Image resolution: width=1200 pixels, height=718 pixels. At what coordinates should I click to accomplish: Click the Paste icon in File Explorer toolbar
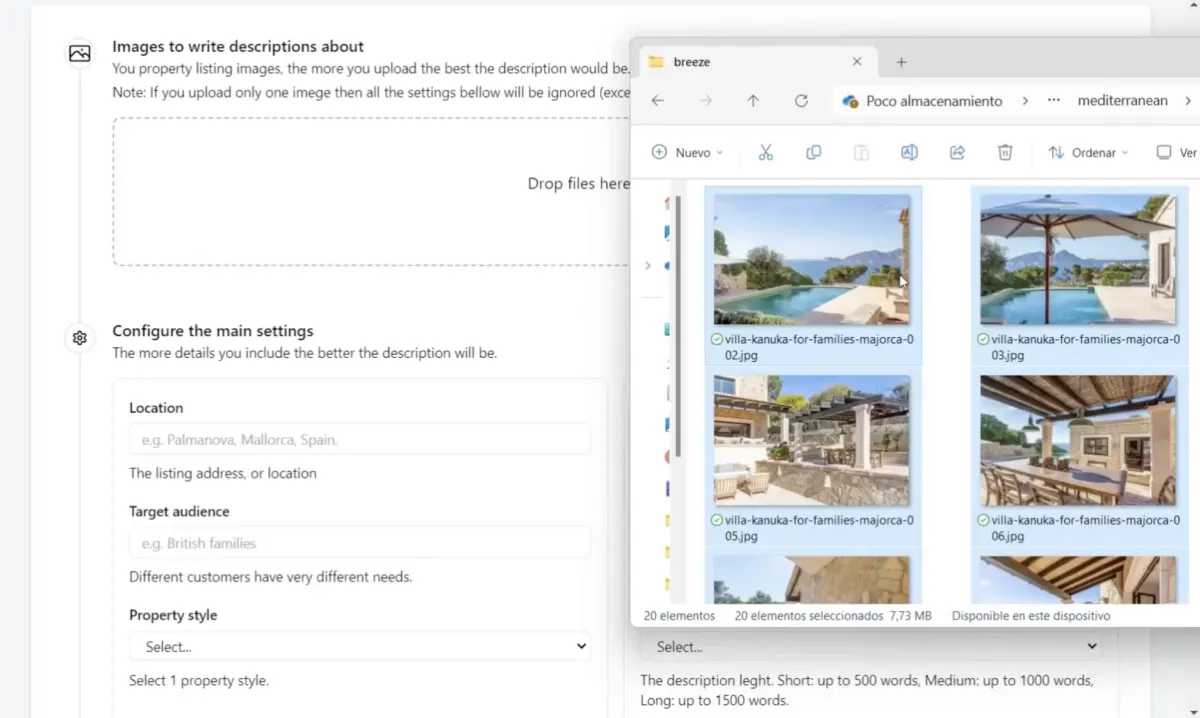click(x=861, y=152)
